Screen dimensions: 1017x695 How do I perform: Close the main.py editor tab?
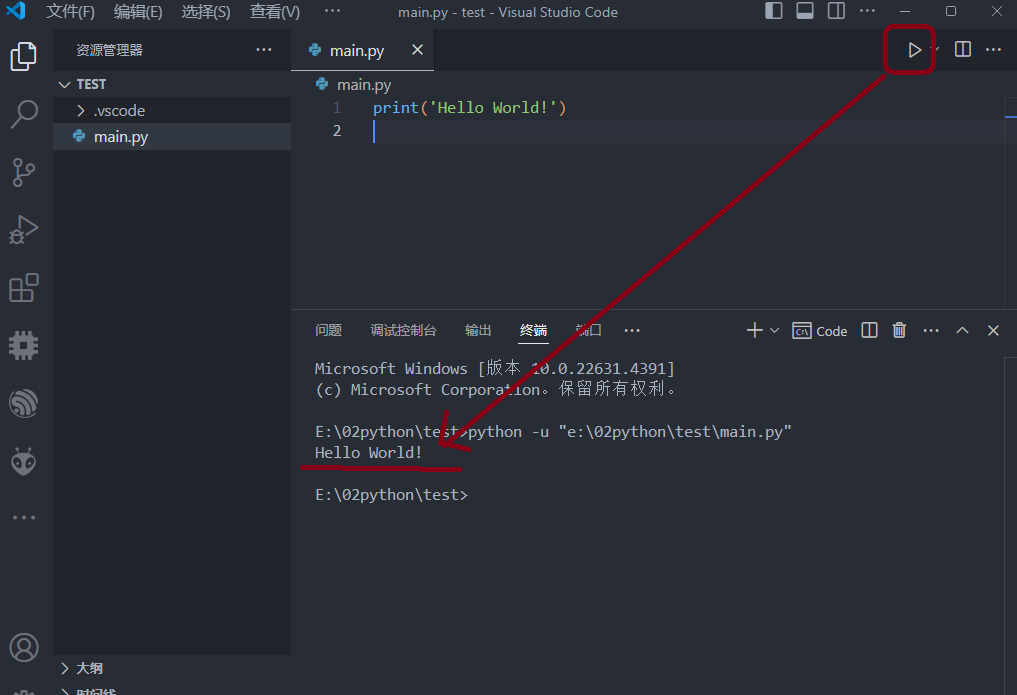pos(417,50)
